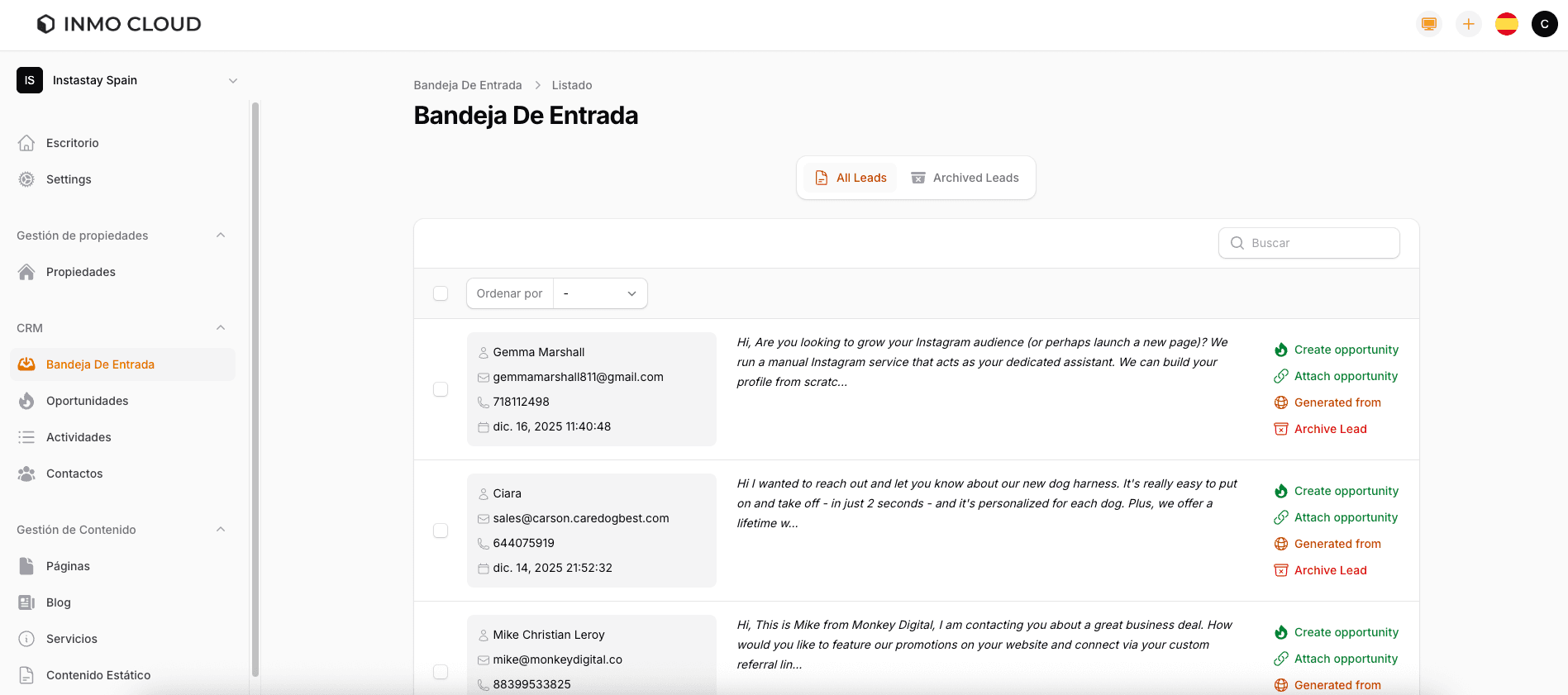Screen dimensions: 1568x695
Task: Click the plus icon in top bar
Action: [x=1468, y=24]
